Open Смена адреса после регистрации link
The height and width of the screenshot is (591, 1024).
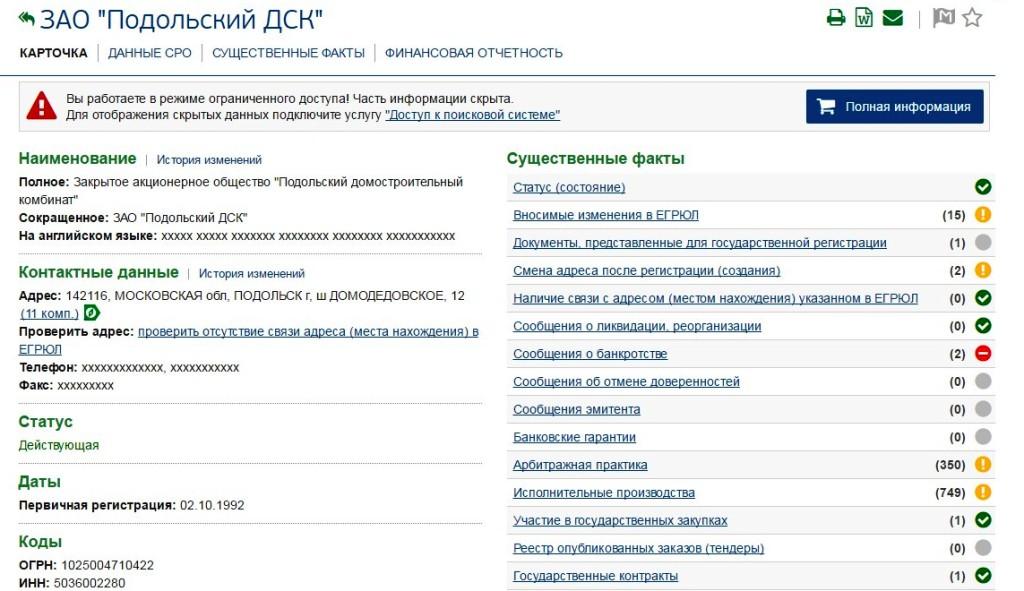647,270
